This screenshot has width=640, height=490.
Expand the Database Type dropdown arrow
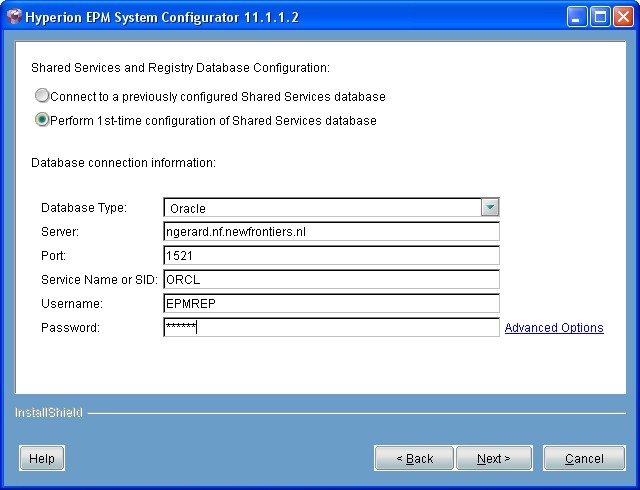490,208
